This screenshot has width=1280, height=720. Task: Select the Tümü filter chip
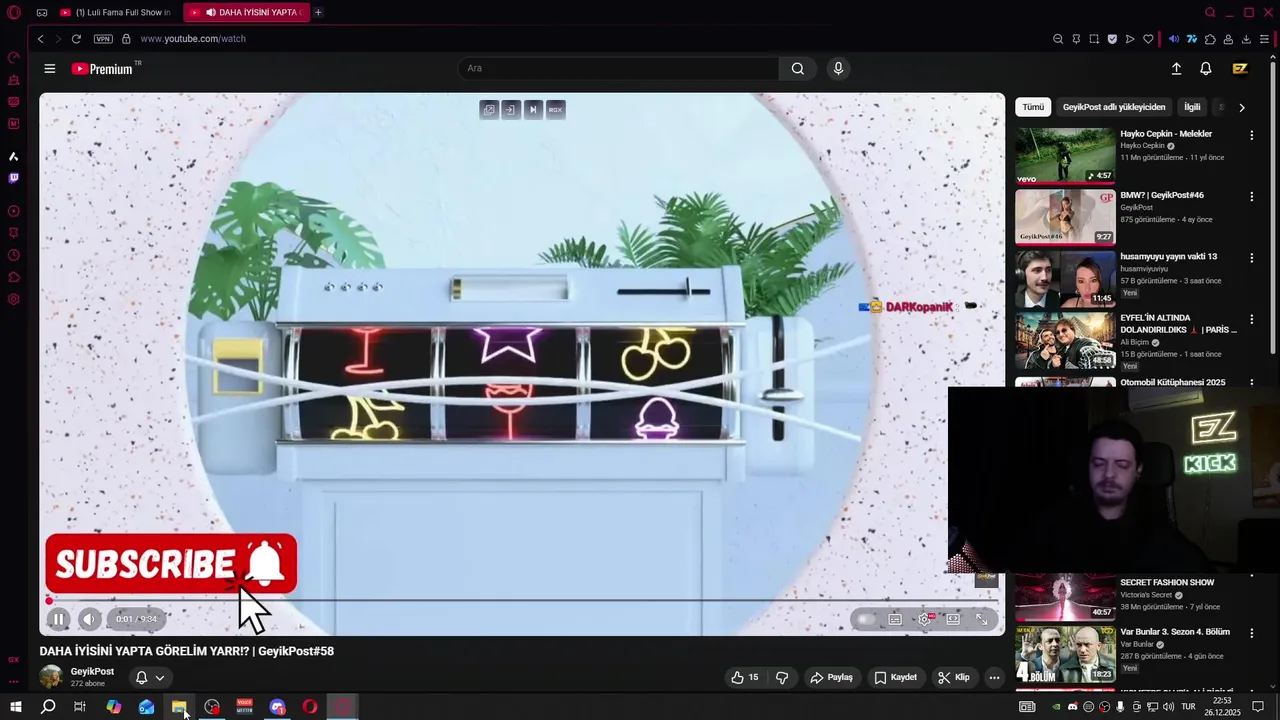[1033, 107]
